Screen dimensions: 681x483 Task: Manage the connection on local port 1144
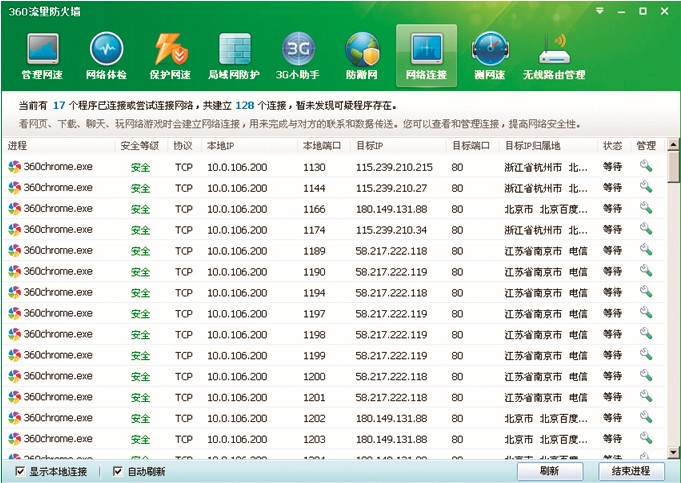(x=646, y=187)
